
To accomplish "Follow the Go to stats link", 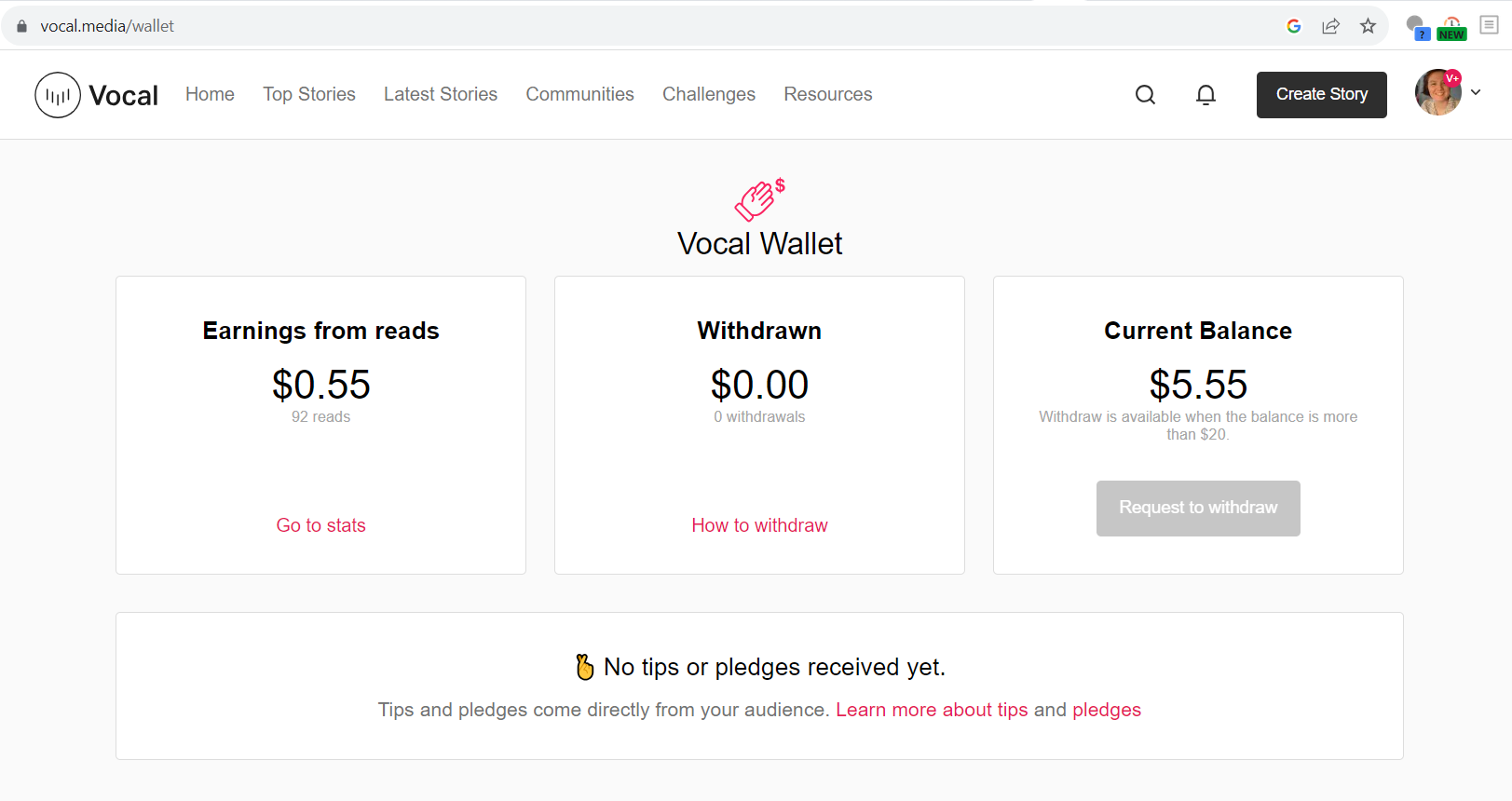I will [x=320, y=525].
